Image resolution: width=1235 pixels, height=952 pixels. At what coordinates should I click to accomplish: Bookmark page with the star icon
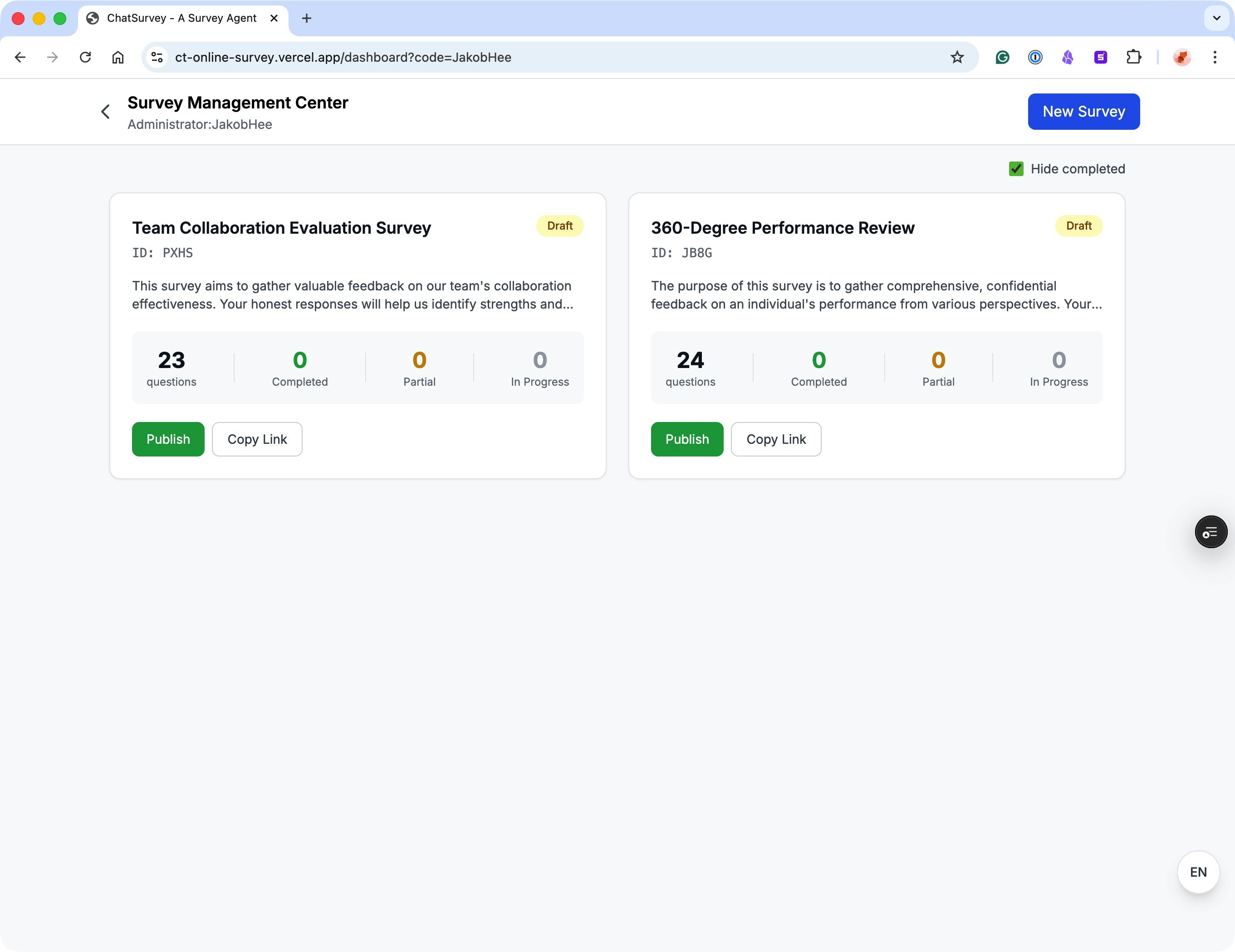click(x=957, y=57)
